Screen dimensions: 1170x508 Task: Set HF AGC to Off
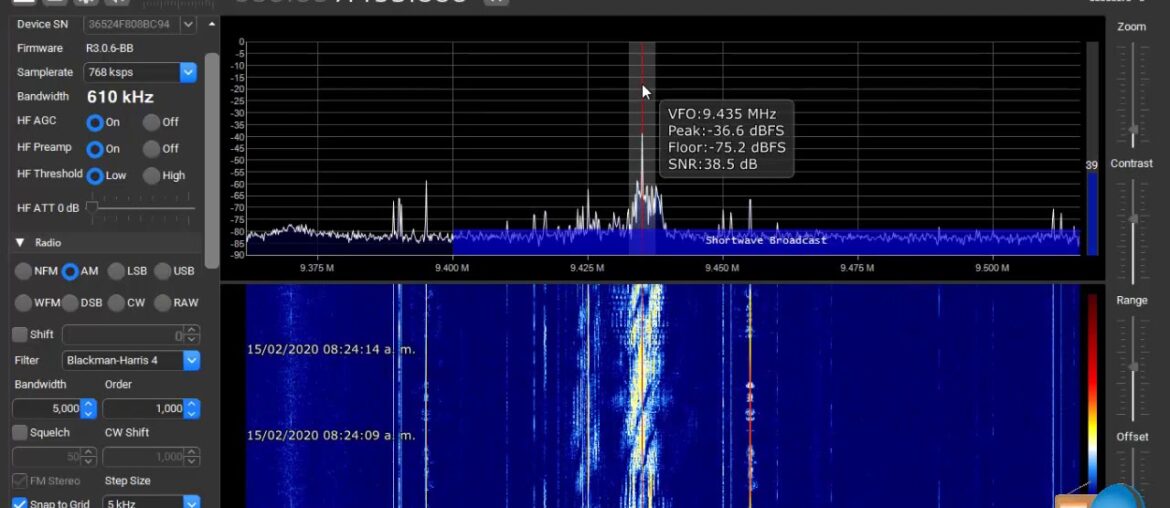(x=151, y=122)
